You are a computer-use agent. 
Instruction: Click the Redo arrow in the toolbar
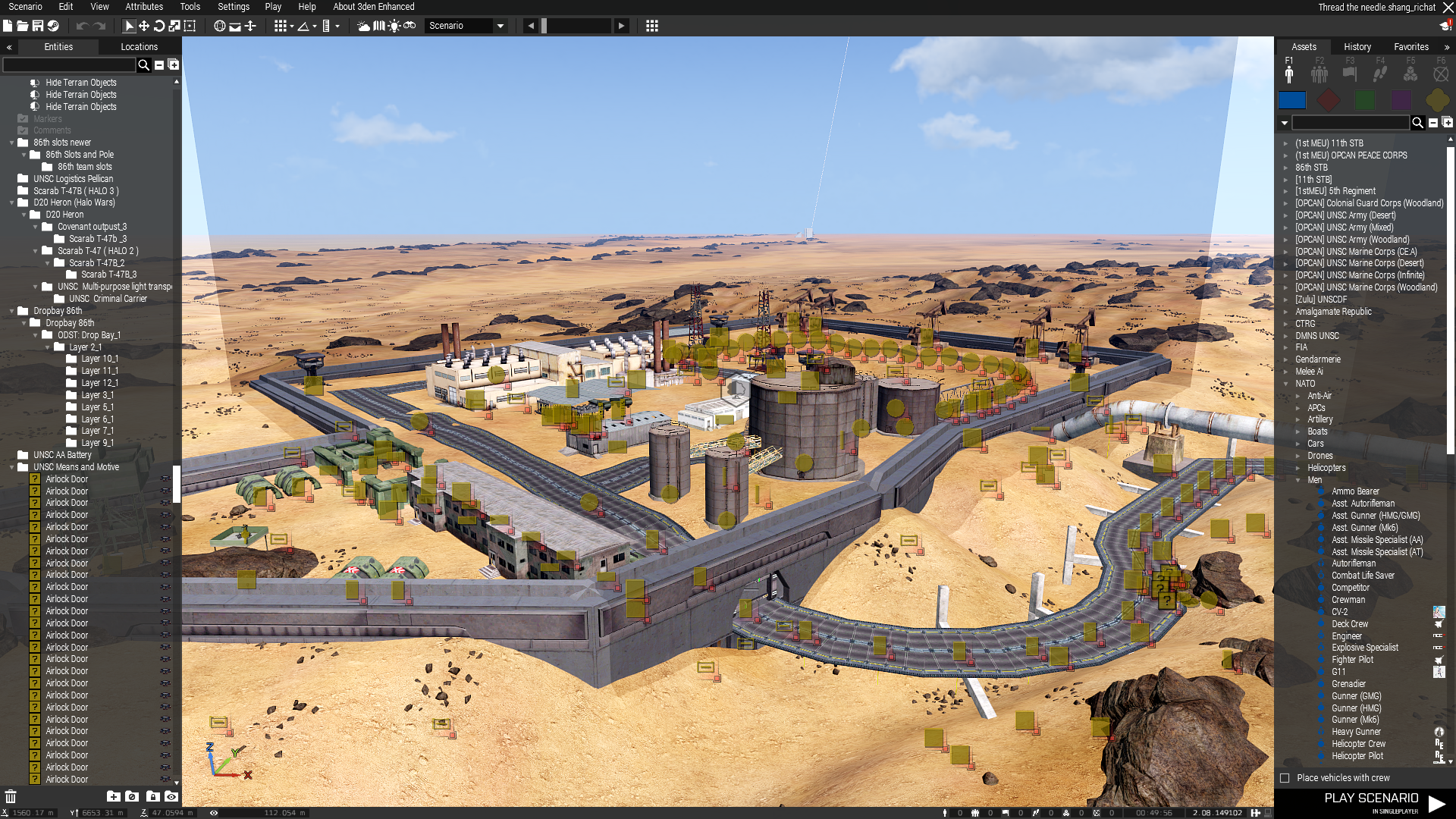pos(99,26)
